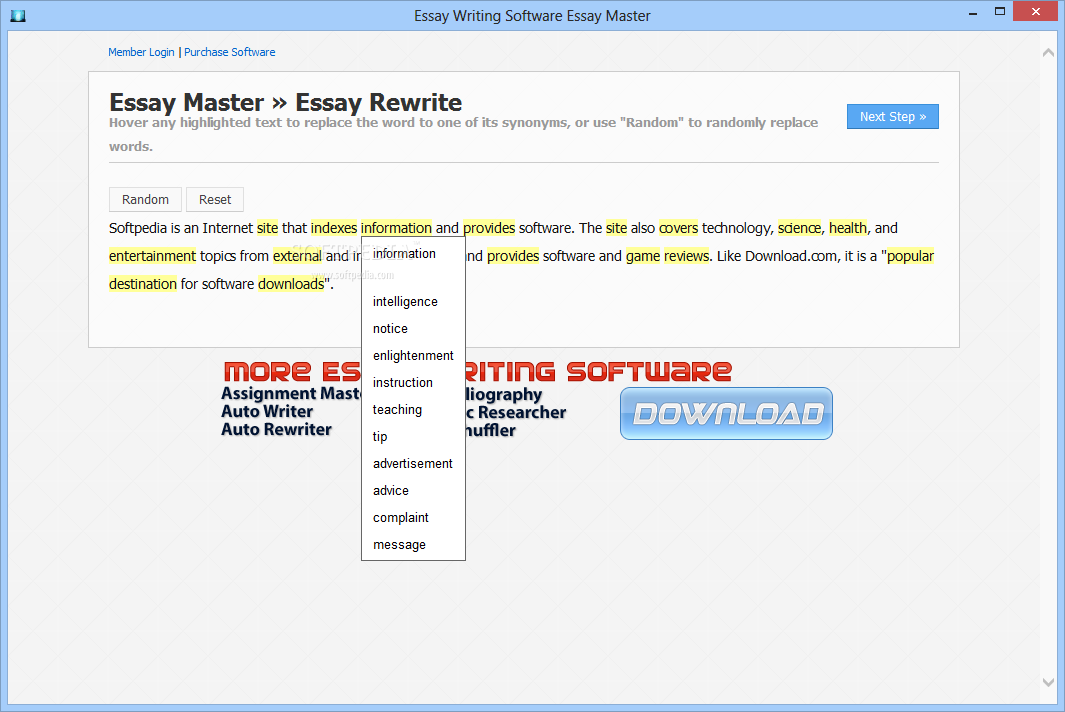Click highlighted word 'health'

click(x=848, y=228)
